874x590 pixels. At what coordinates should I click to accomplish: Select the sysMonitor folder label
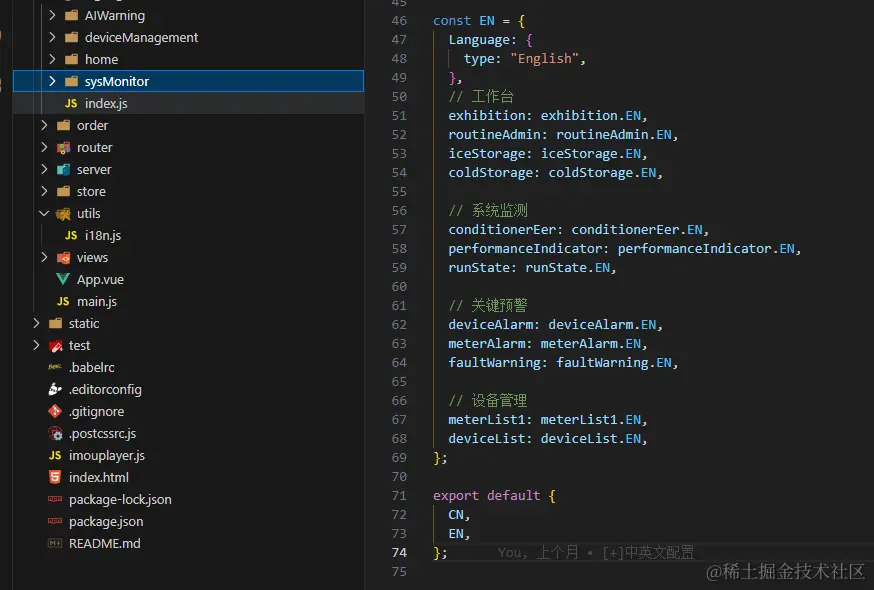click(116, 81)
